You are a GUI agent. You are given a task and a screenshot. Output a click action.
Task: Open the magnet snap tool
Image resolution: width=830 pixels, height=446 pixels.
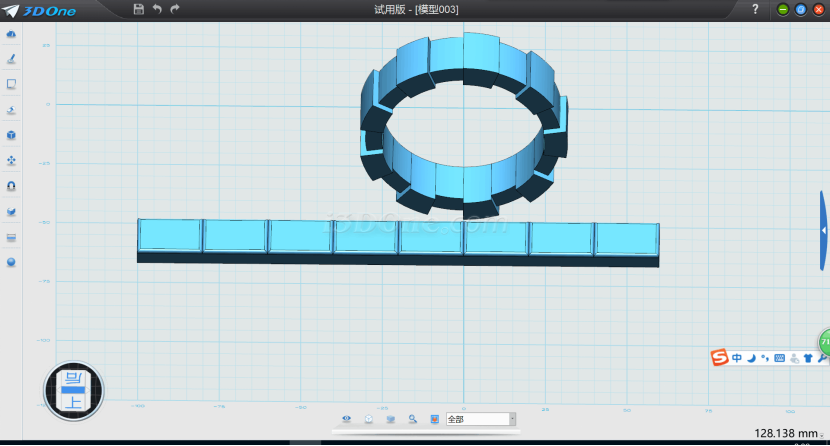point(11,186)
